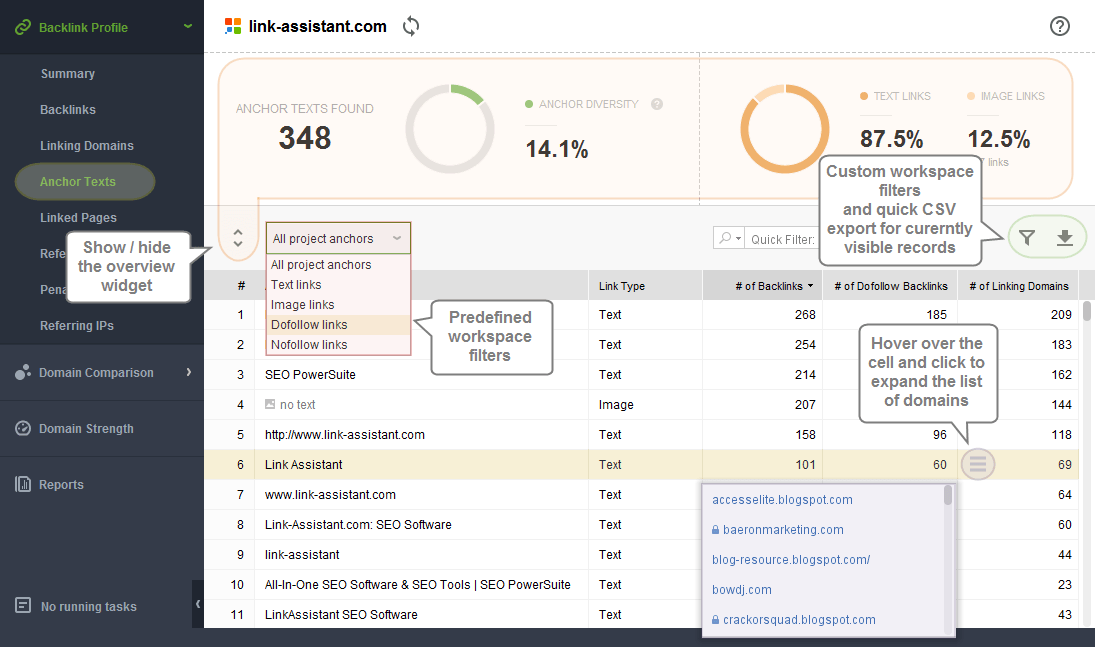Viewport: 1095px width, 647px height.
Task: Click the link-assistant.com colored logo icon
Action: coord(233,27)
